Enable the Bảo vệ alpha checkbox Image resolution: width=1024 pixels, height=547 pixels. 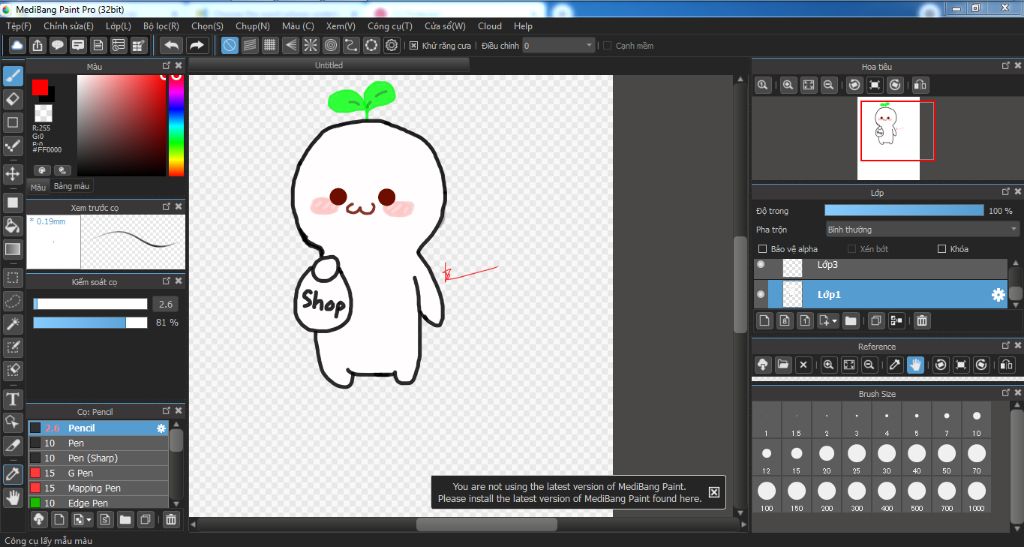(762, 249)
